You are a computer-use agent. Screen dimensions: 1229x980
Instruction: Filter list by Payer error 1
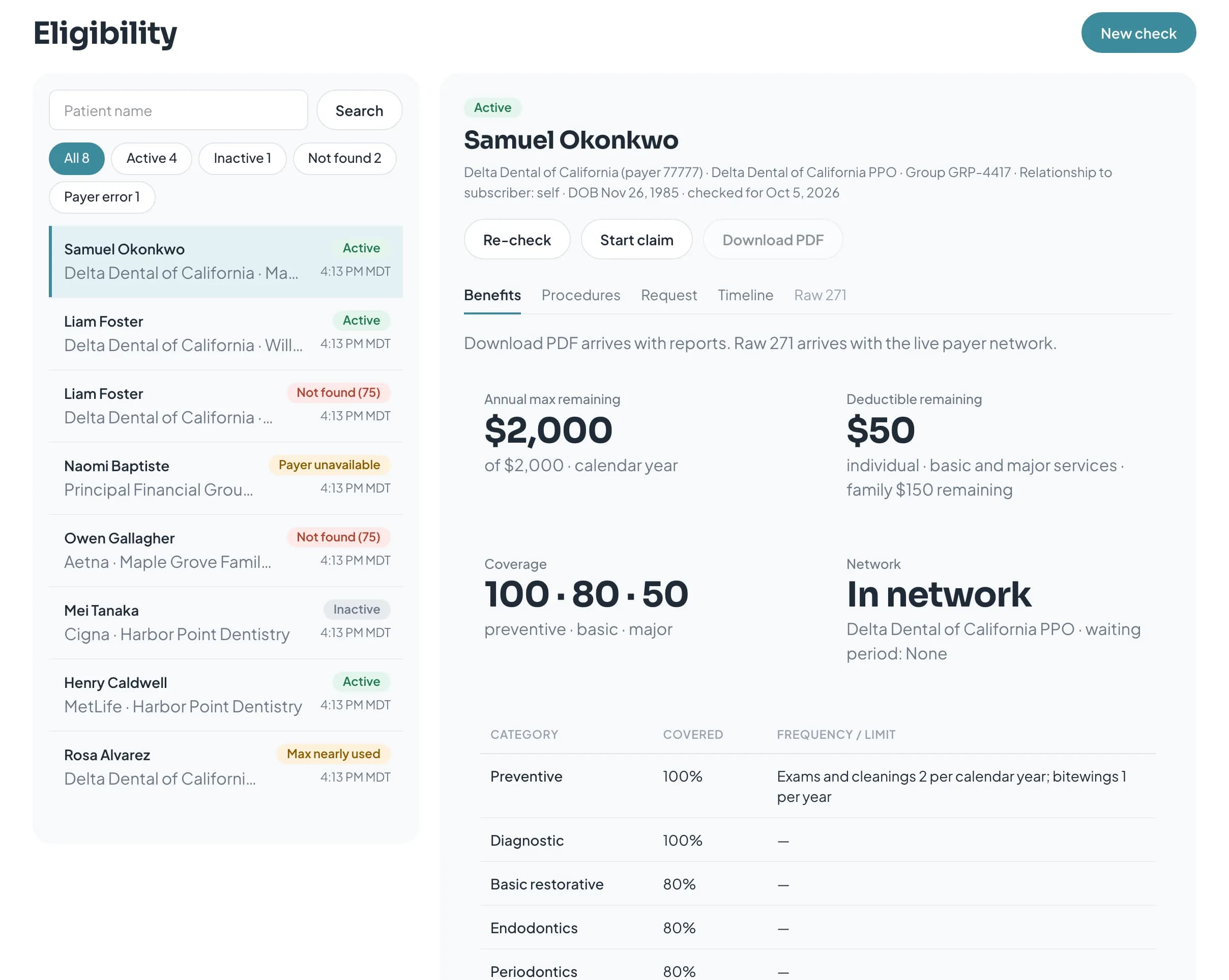tap(102, 197)
